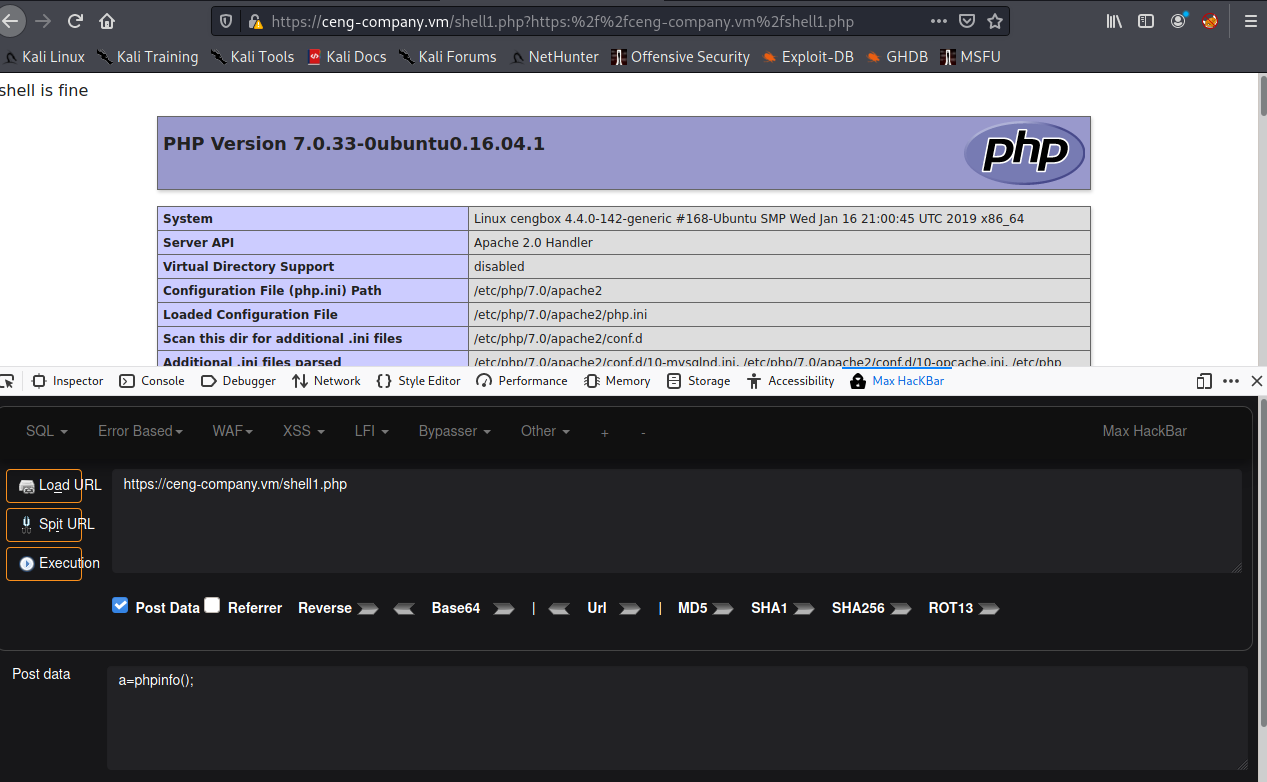Open the Bypasser dropdown
The image size is (1267, 782).
455,431
